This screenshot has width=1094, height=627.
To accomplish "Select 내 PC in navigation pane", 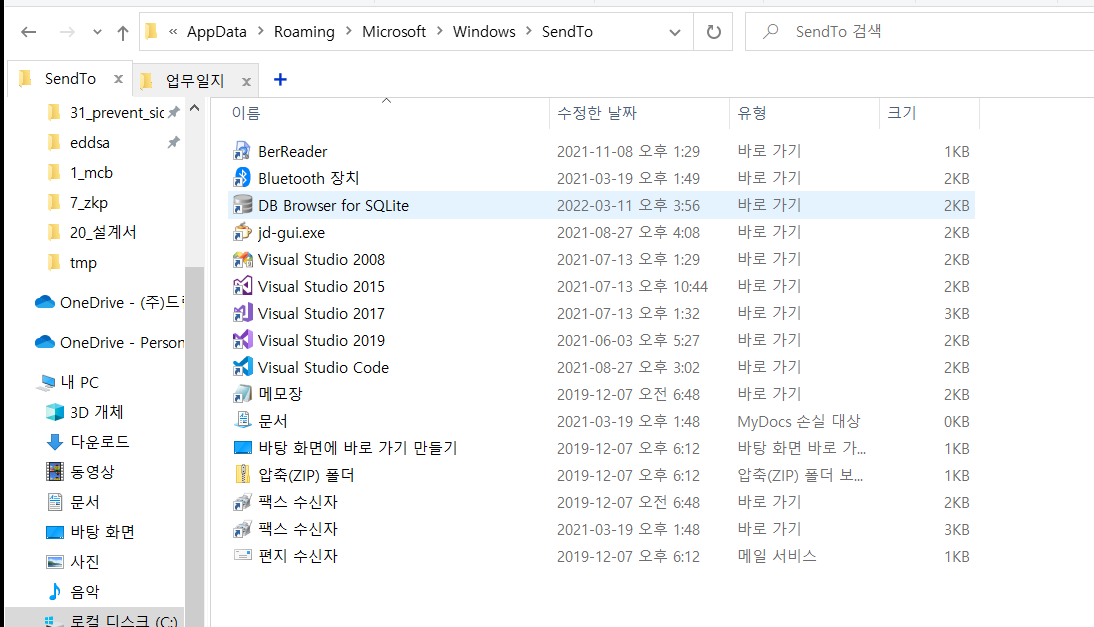I will 69,382.
